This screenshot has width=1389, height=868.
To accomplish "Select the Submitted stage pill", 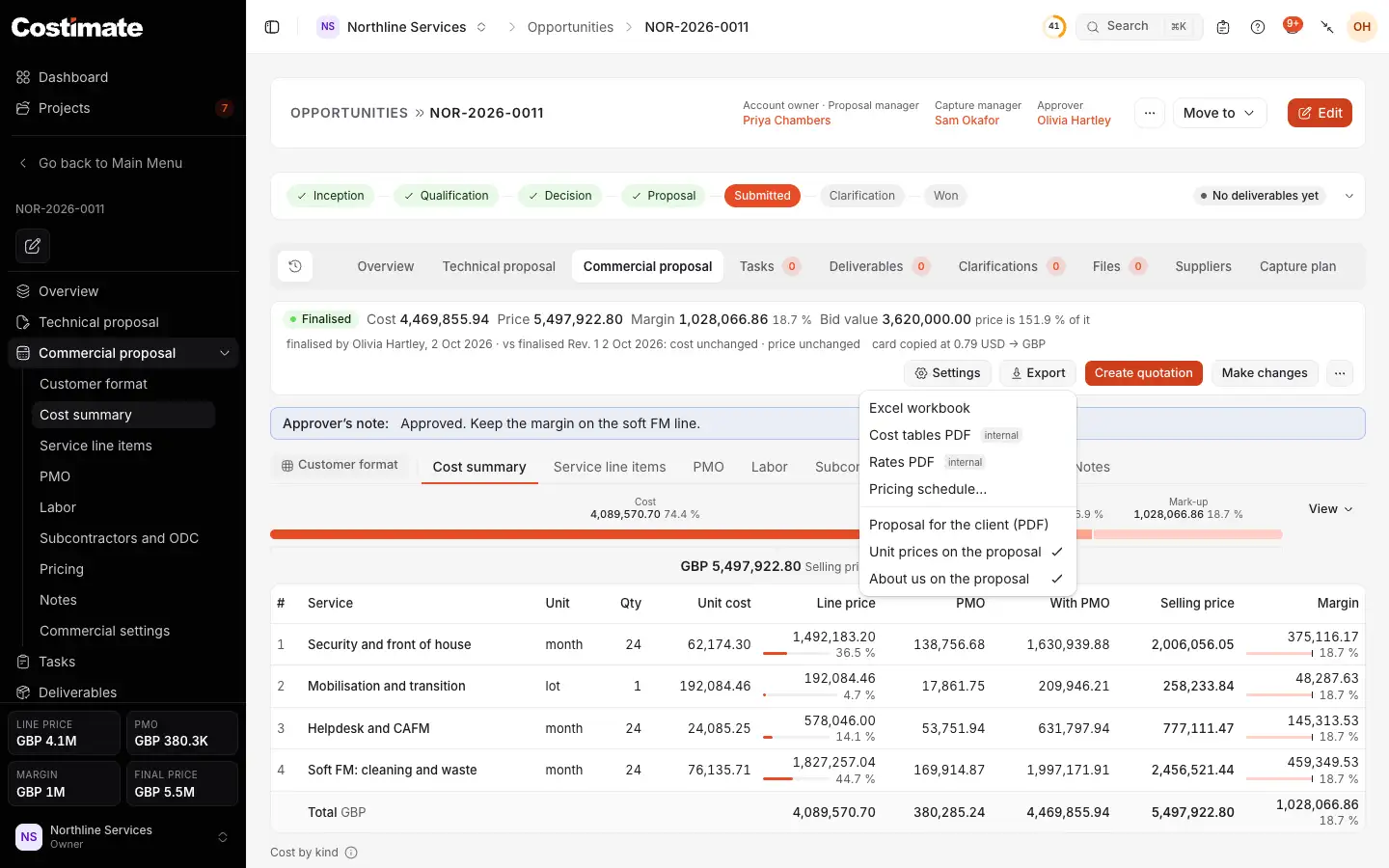I will click(762, 196).
